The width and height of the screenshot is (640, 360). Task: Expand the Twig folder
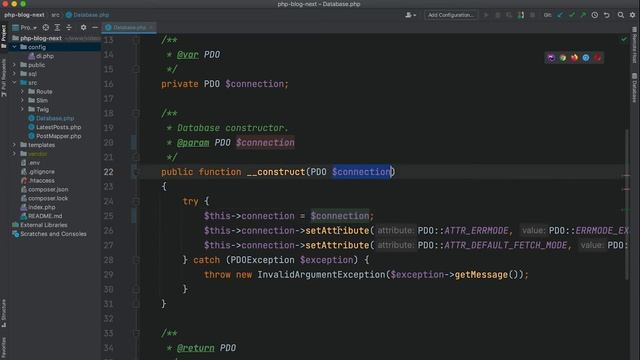[x=22, y=109]
